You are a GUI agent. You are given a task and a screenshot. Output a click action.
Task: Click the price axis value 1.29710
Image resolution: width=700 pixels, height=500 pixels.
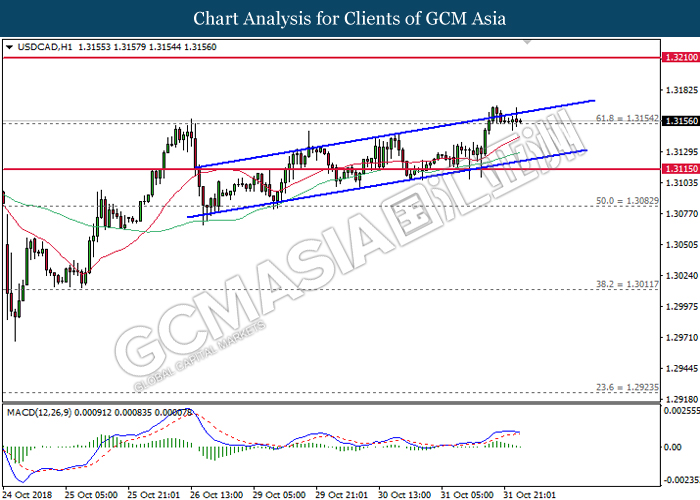click(x=681, y=338)
